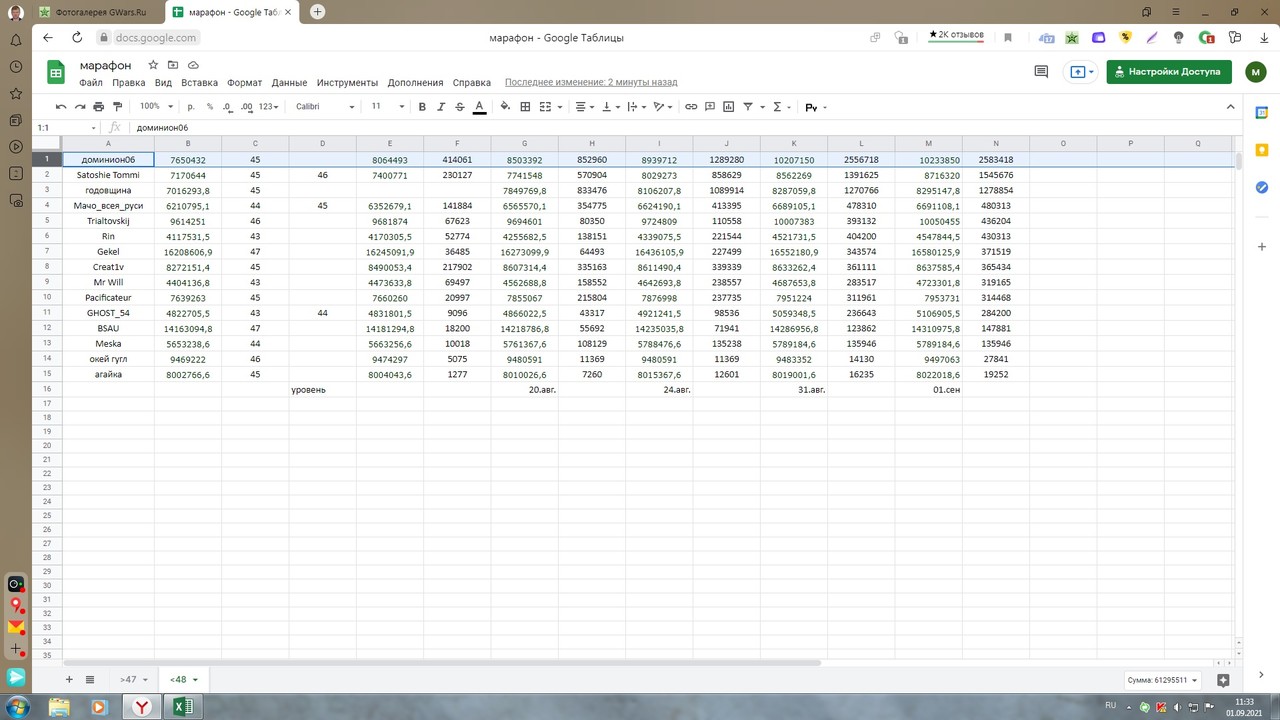Toggle strikethrough formatting
1280x720 pixels.
[x=460, y=106]
